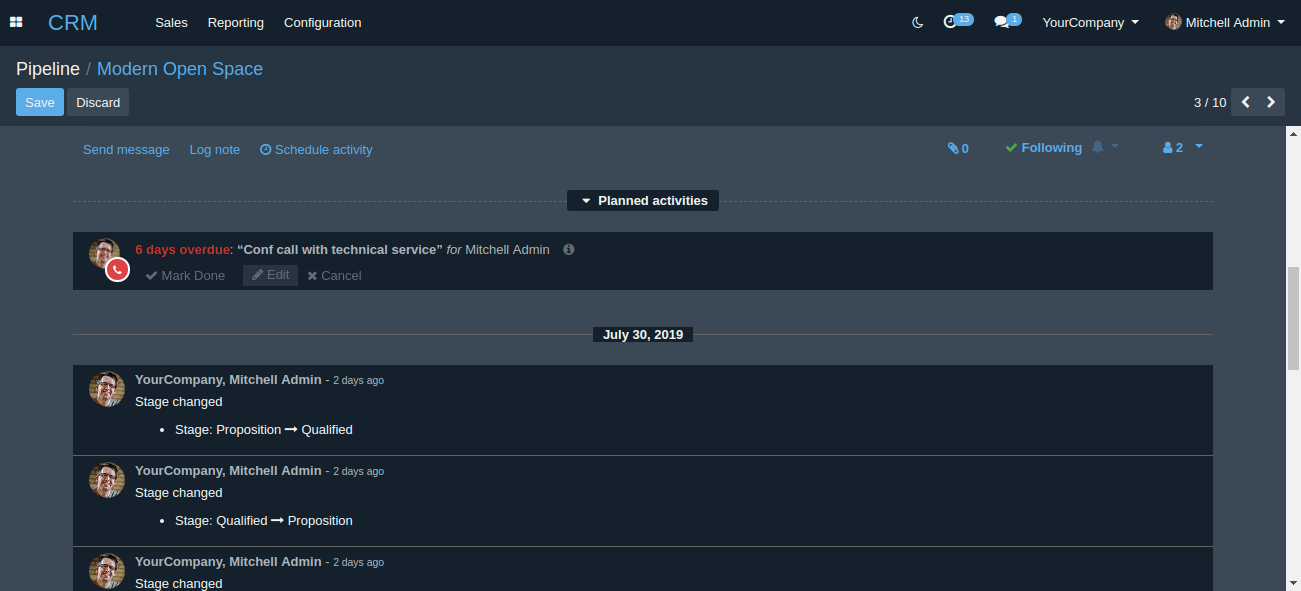This screenshot has width=1301, height=591.
Task: Click "Stage: Proposition → Qualified" text
Action: (264, 429)
